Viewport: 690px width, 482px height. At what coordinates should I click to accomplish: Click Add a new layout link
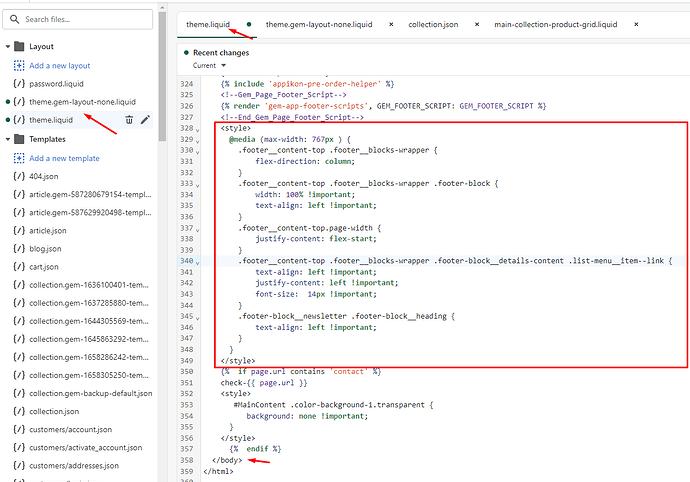(59, 66)
